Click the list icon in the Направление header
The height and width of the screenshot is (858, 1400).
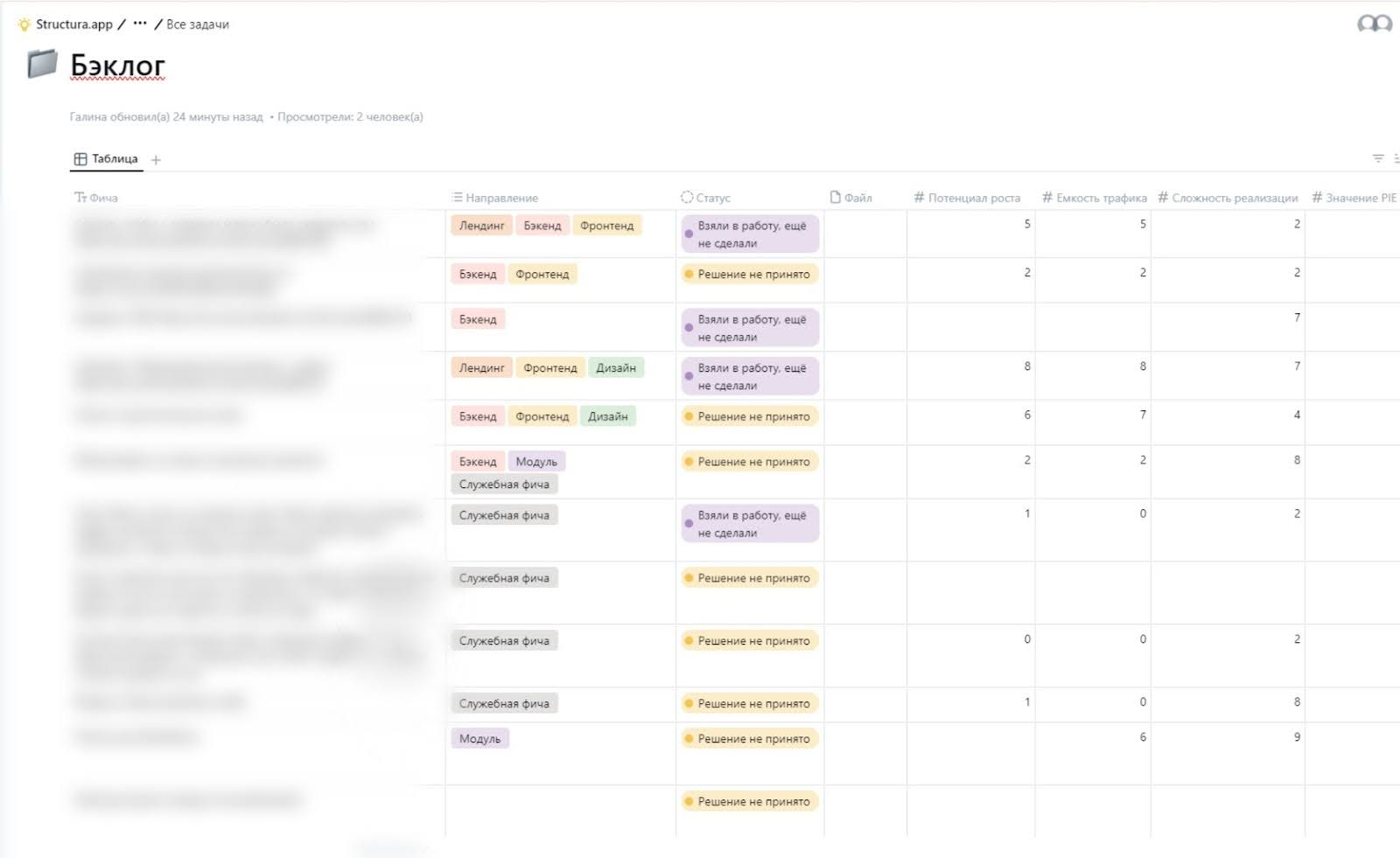(x=457, y=198)
